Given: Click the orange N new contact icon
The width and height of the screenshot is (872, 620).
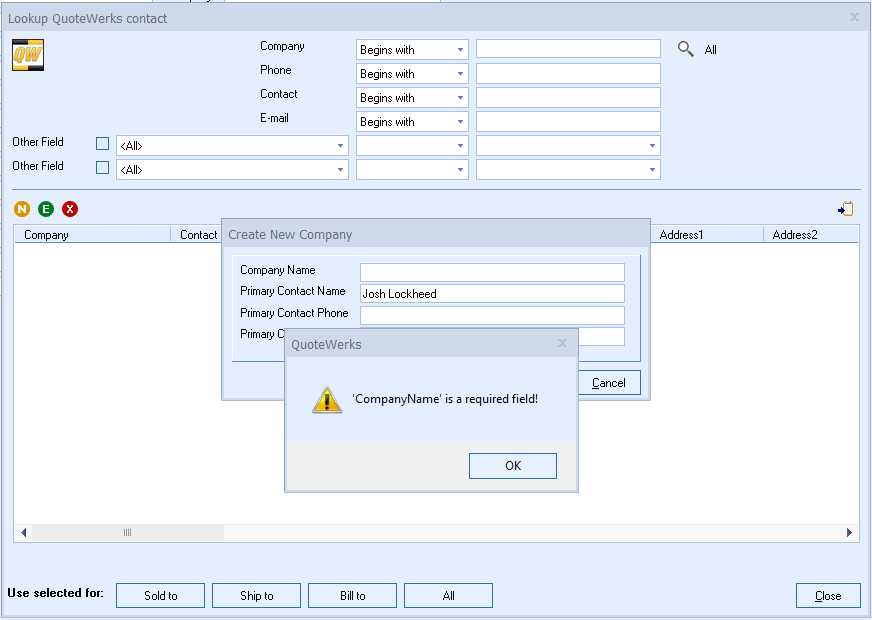Looking at the screenshot, I should pos(22,209).
